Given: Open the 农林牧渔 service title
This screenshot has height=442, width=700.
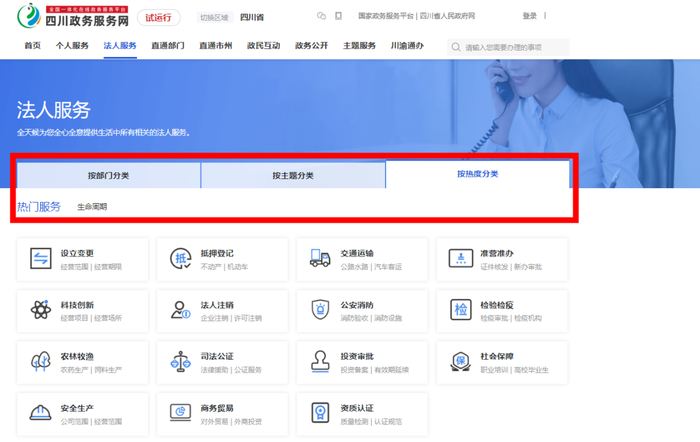Looking at the screenshot, I should point(77,356).
